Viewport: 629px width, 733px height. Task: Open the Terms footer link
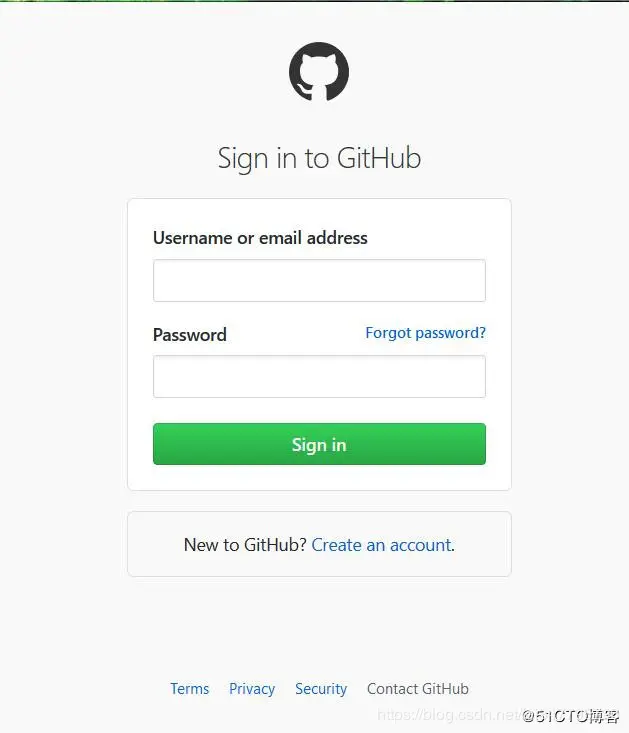(189, 689)
